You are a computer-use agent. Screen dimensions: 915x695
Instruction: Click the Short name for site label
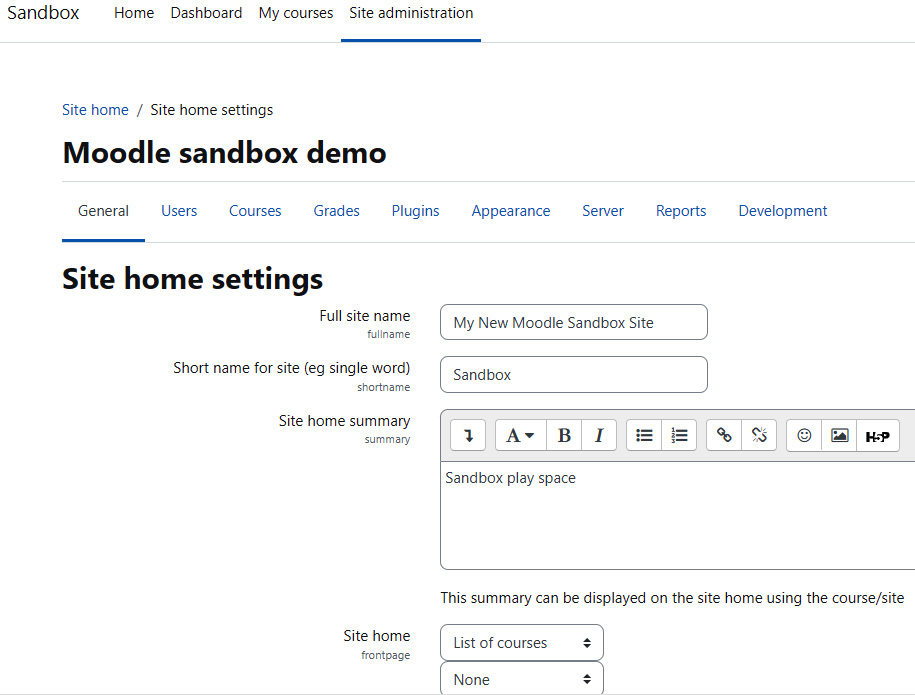[291, 368]
